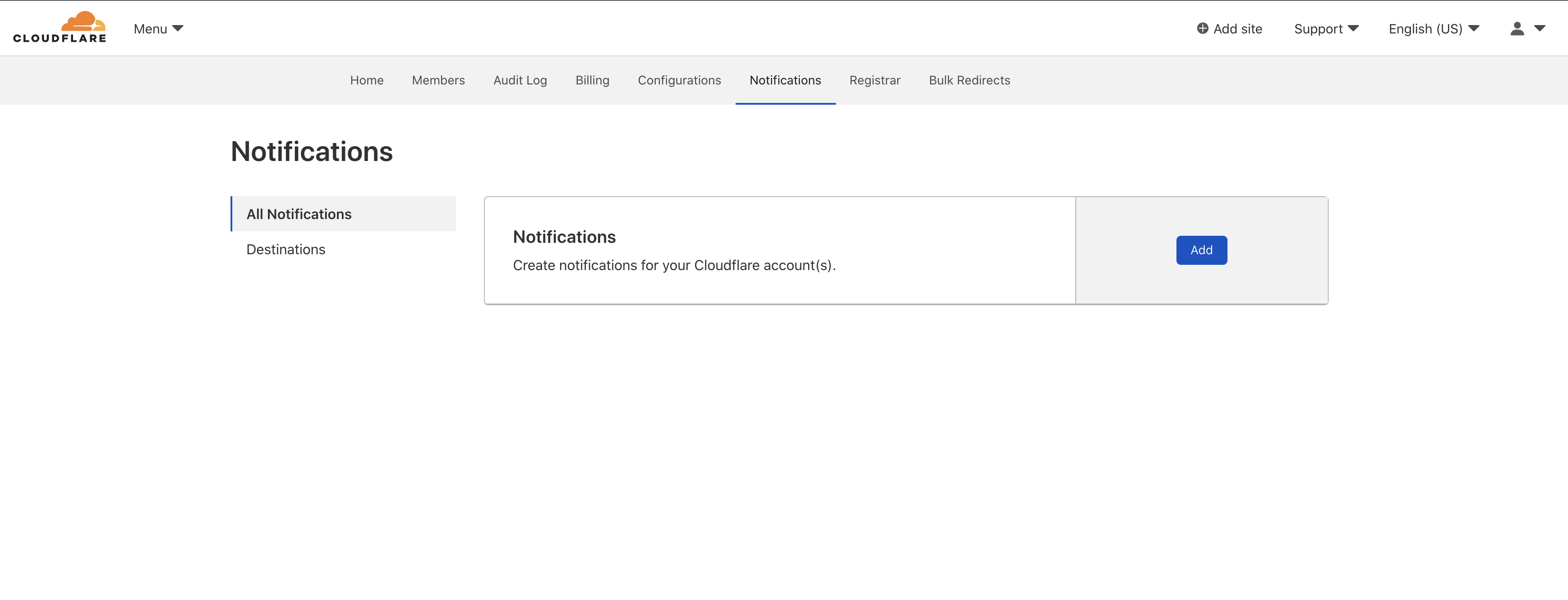
Task: Open the Support dropdown
Action: [x=1326, y=29]
